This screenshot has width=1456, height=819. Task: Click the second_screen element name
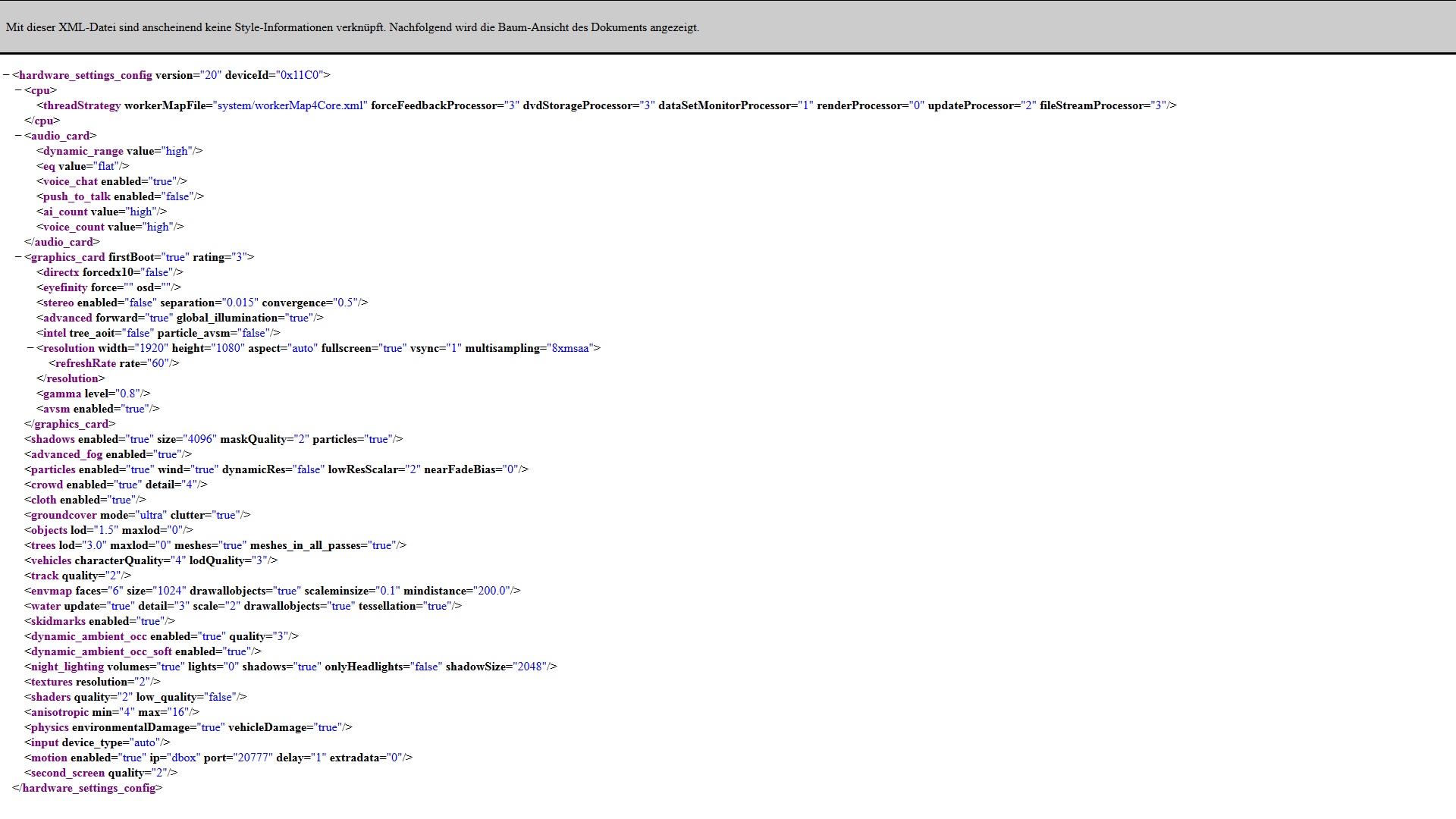[x=67, y=773]
